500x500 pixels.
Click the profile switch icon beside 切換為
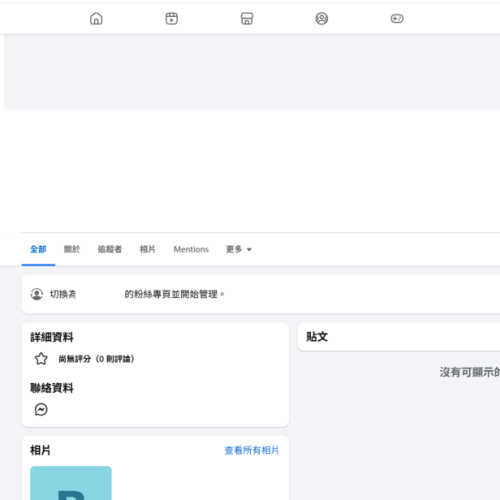[x=37, y=294]
